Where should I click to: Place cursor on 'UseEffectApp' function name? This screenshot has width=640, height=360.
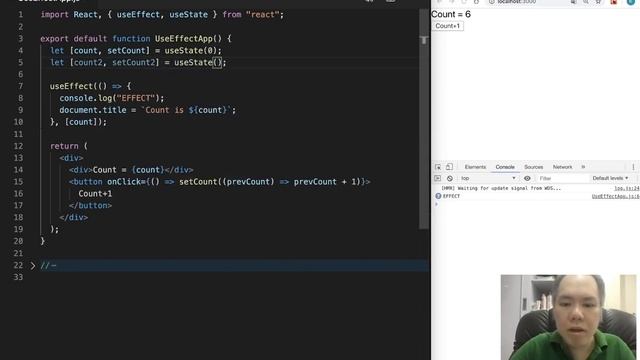[184, 39]
